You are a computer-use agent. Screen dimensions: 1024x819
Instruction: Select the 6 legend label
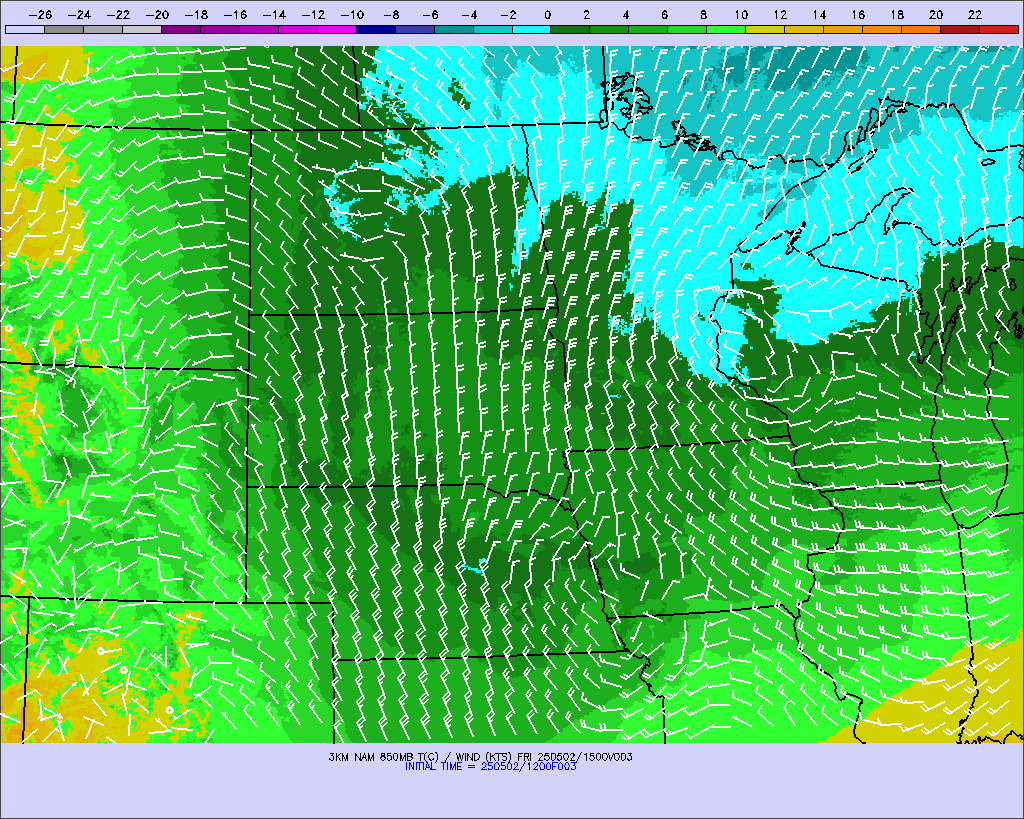coord(664,14)
